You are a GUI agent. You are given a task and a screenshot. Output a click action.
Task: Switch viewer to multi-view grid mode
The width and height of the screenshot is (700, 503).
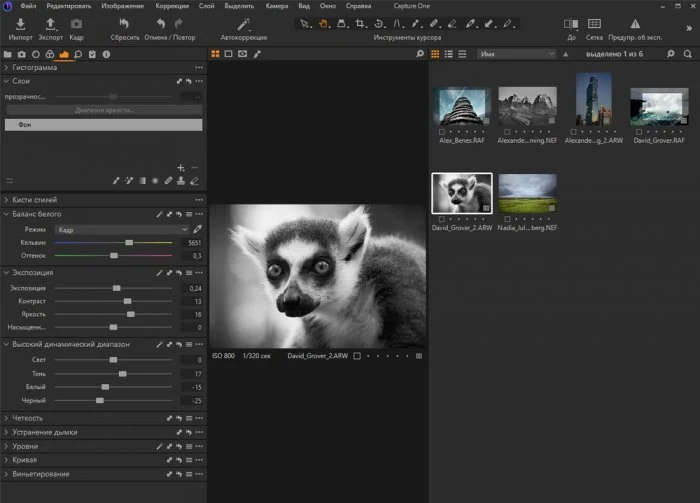click(x=215, y=54)
